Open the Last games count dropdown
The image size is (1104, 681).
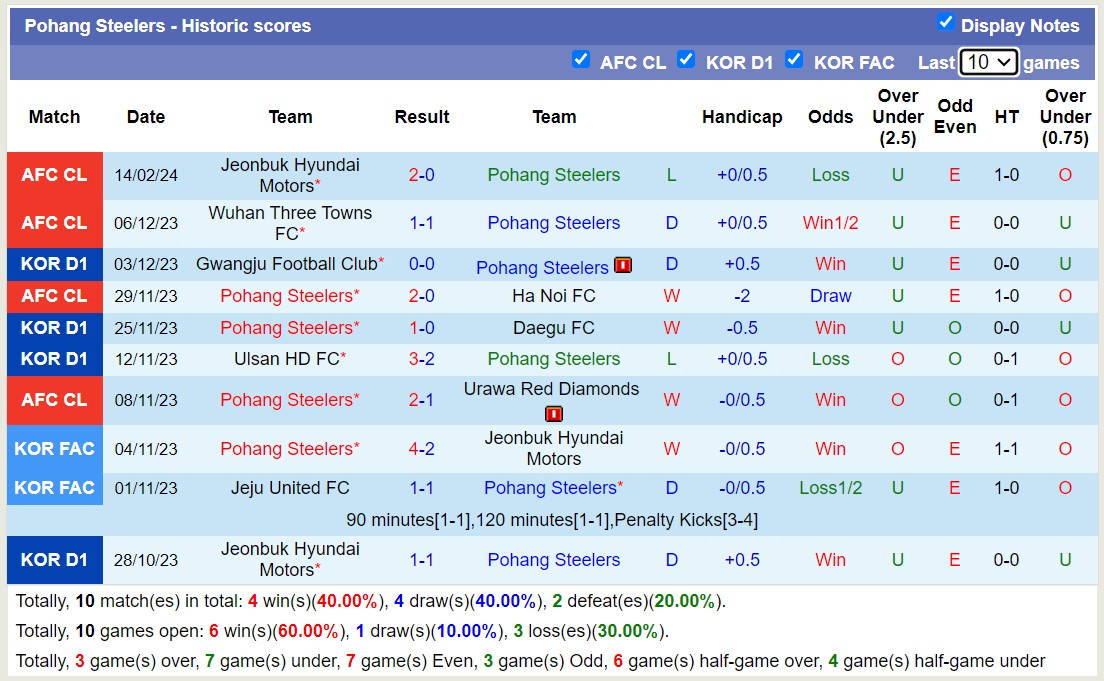(988, 62)
